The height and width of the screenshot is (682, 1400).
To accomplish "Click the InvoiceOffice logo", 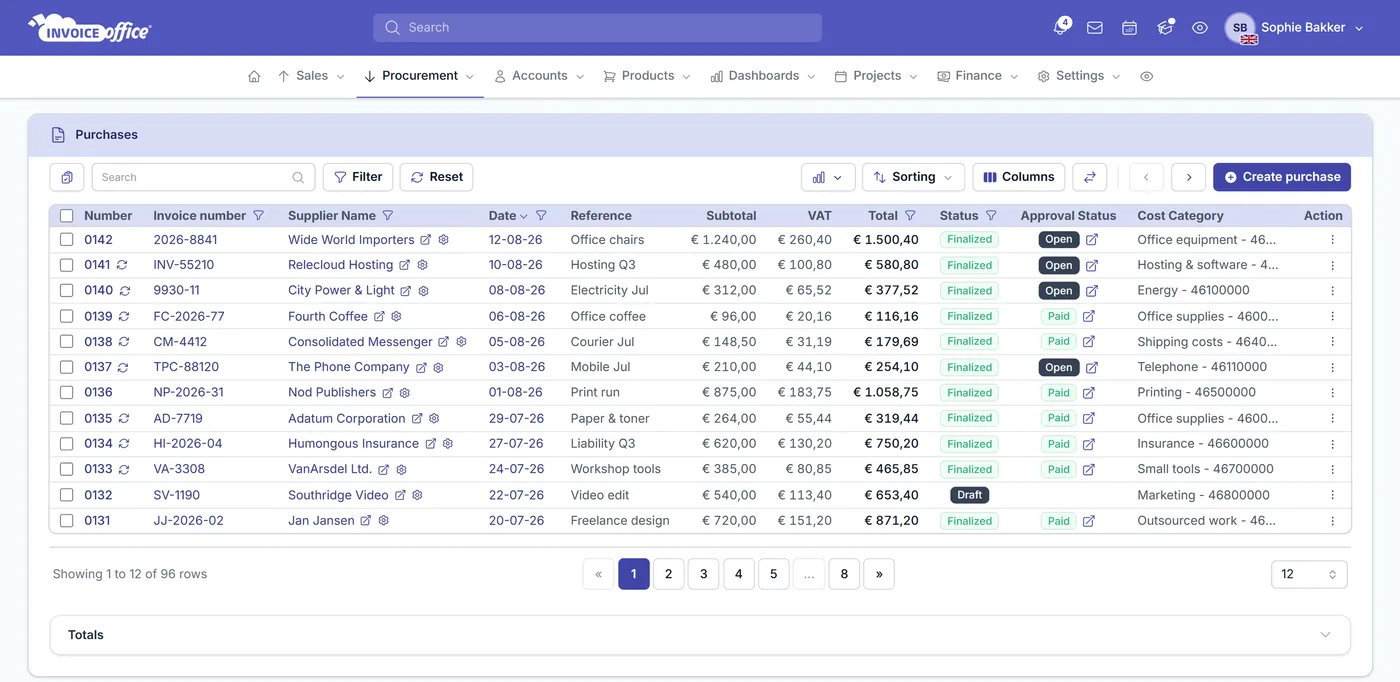I will (90, 29).
